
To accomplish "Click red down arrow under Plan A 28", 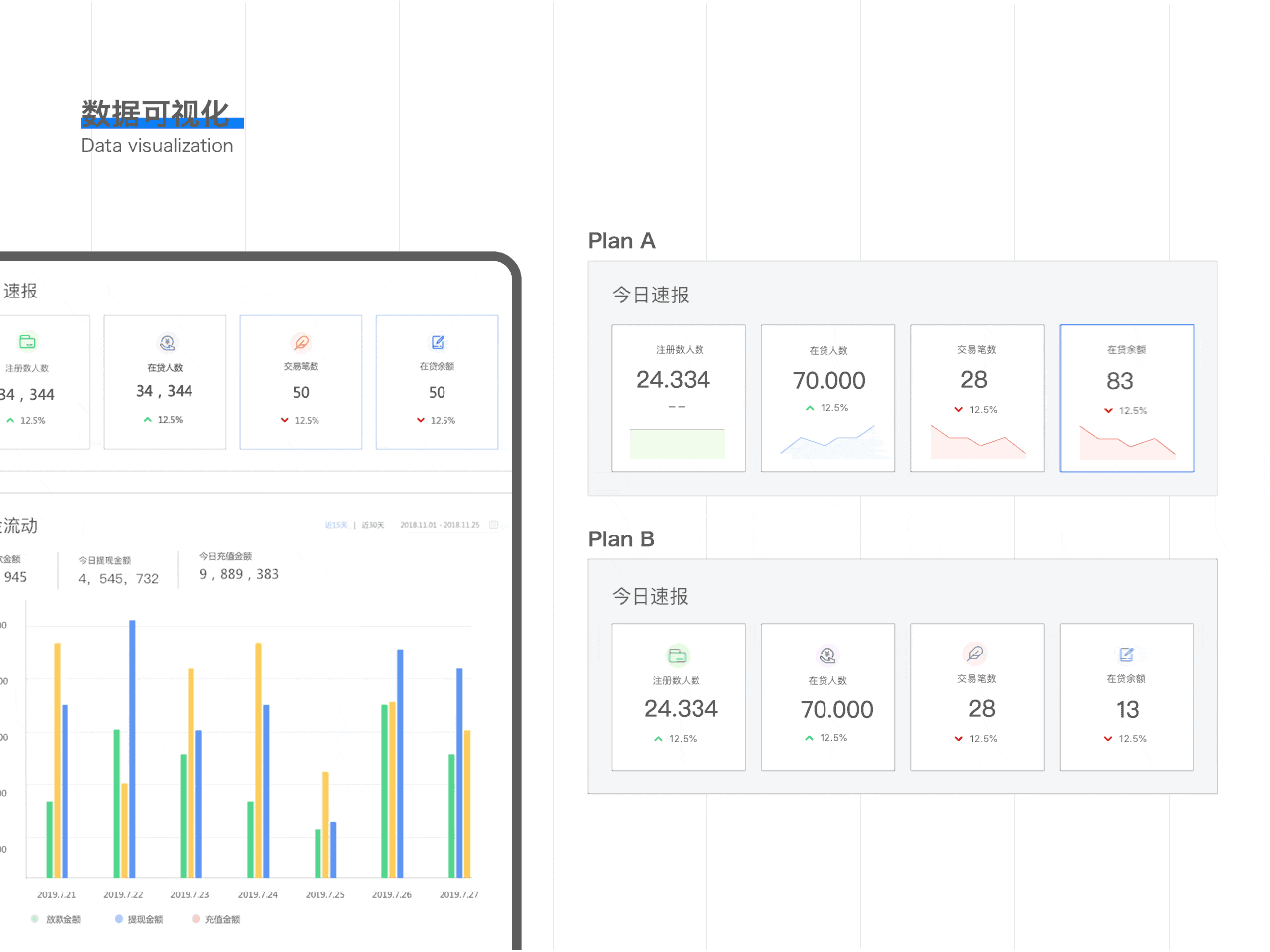I will click(958, 410).
